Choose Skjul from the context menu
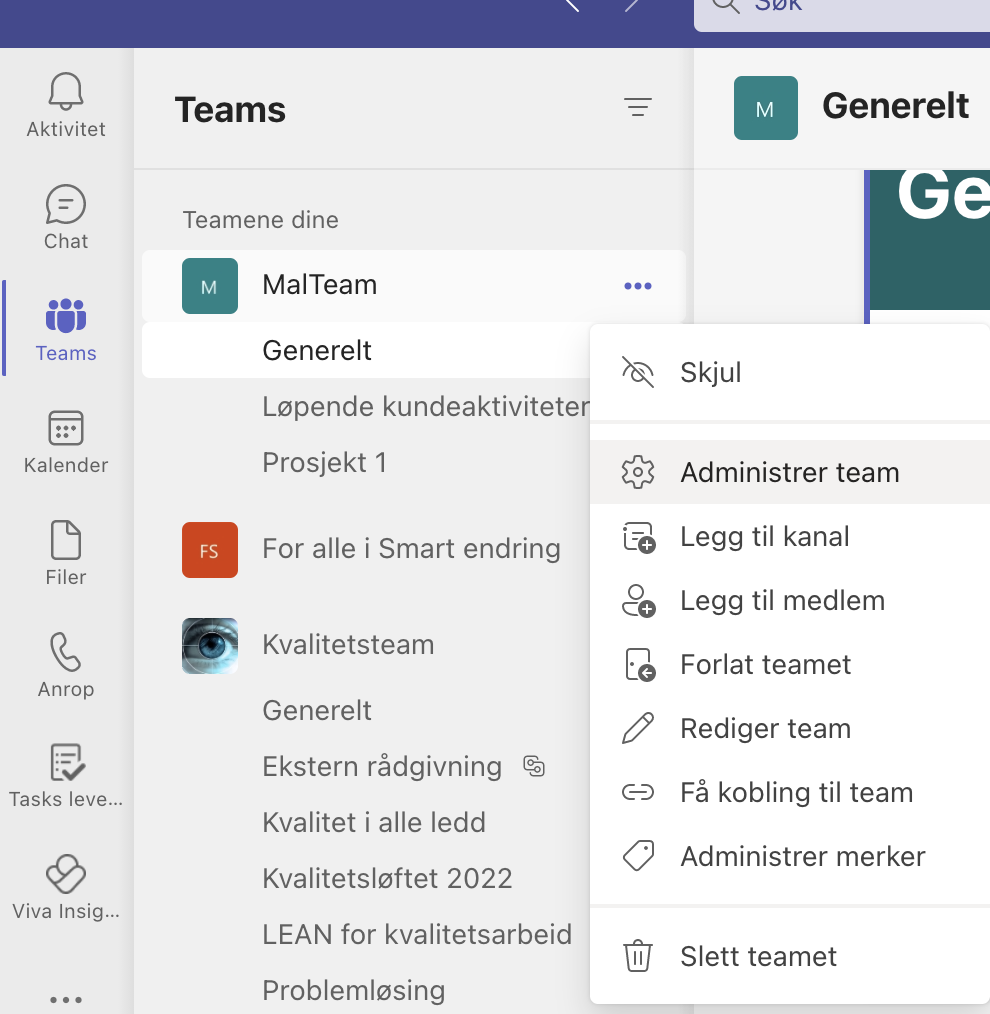This screenshot has height=1014, width=990. point(790,373)
